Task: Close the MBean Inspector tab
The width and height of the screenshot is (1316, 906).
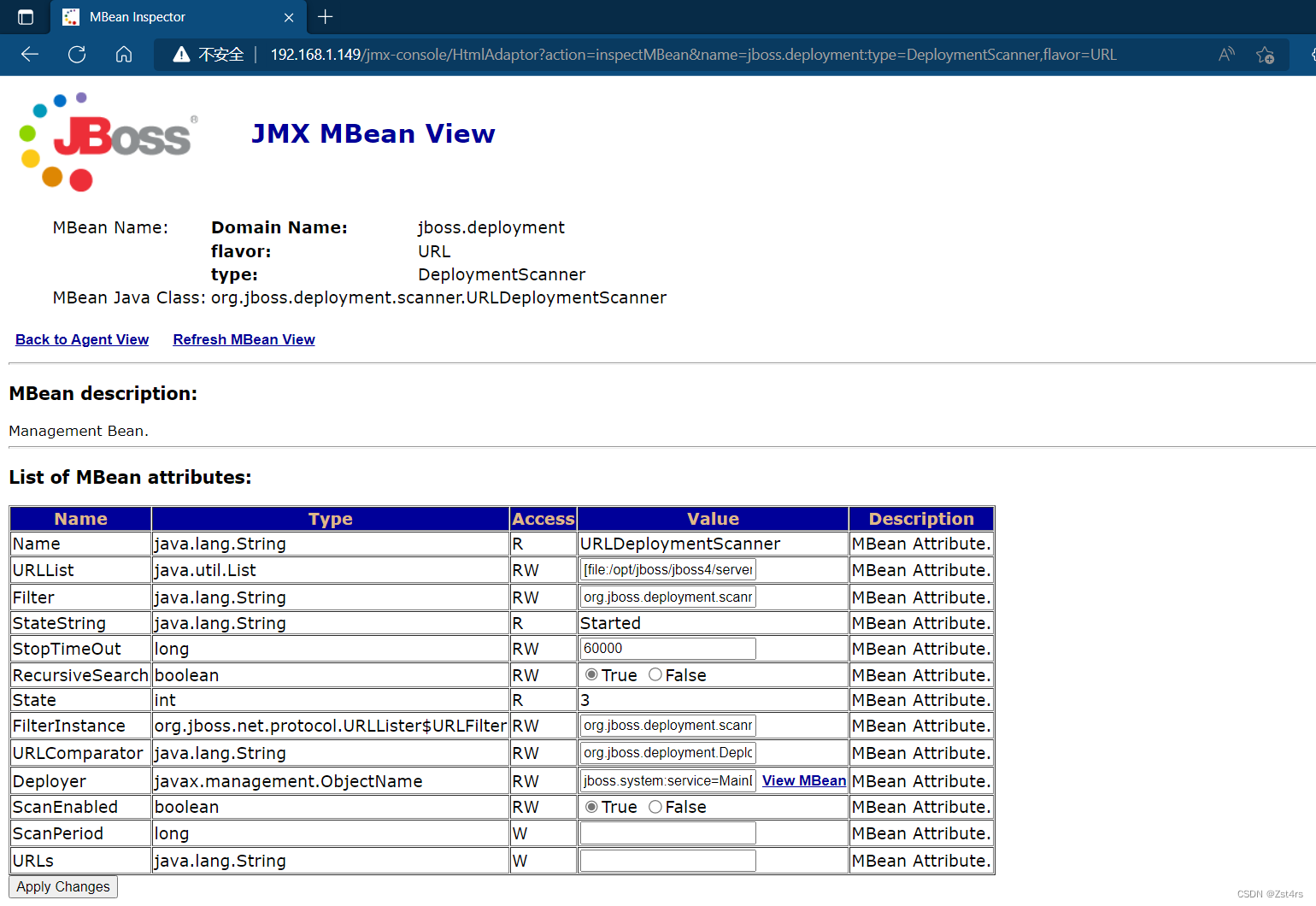Action: click(289, 17)
